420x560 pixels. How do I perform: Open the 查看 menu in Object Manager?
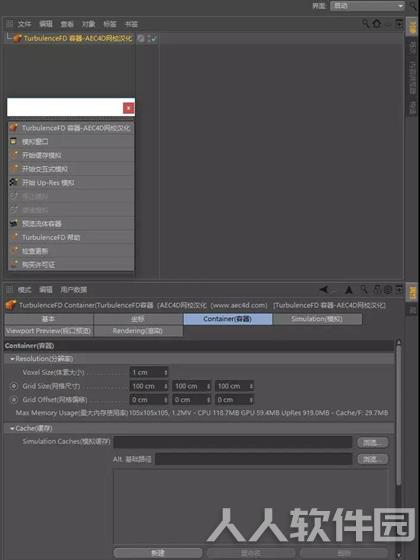pos(67,24)
